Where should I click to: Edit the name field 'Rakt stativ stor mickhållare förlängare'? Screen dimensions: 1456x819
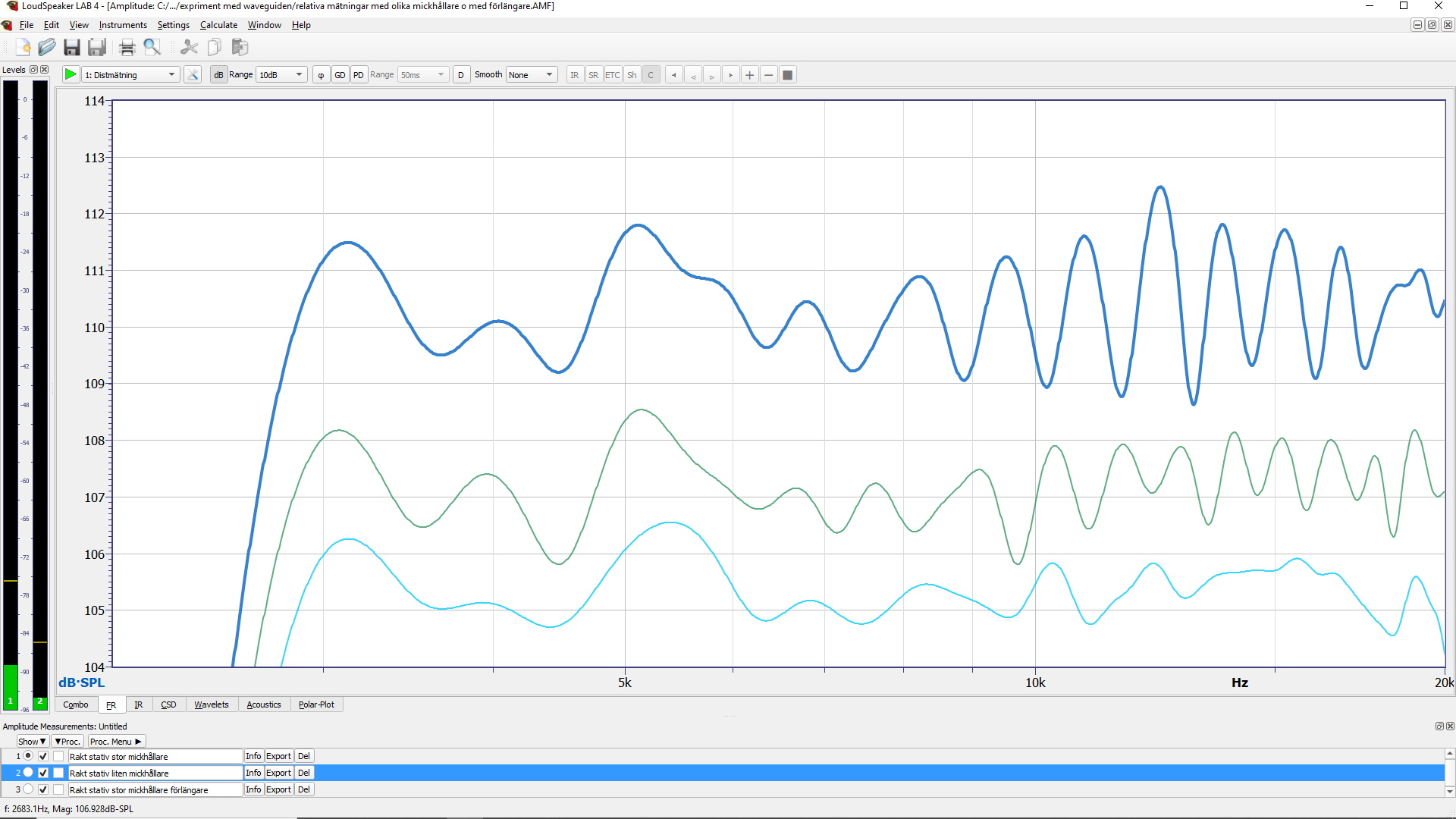pyautogui.click(x=155, y=789)
